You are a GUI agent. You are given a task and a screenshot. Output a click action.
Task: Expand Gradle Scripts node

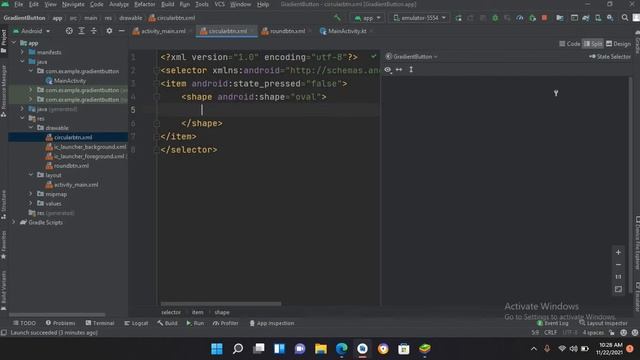[x=14, y=222]
